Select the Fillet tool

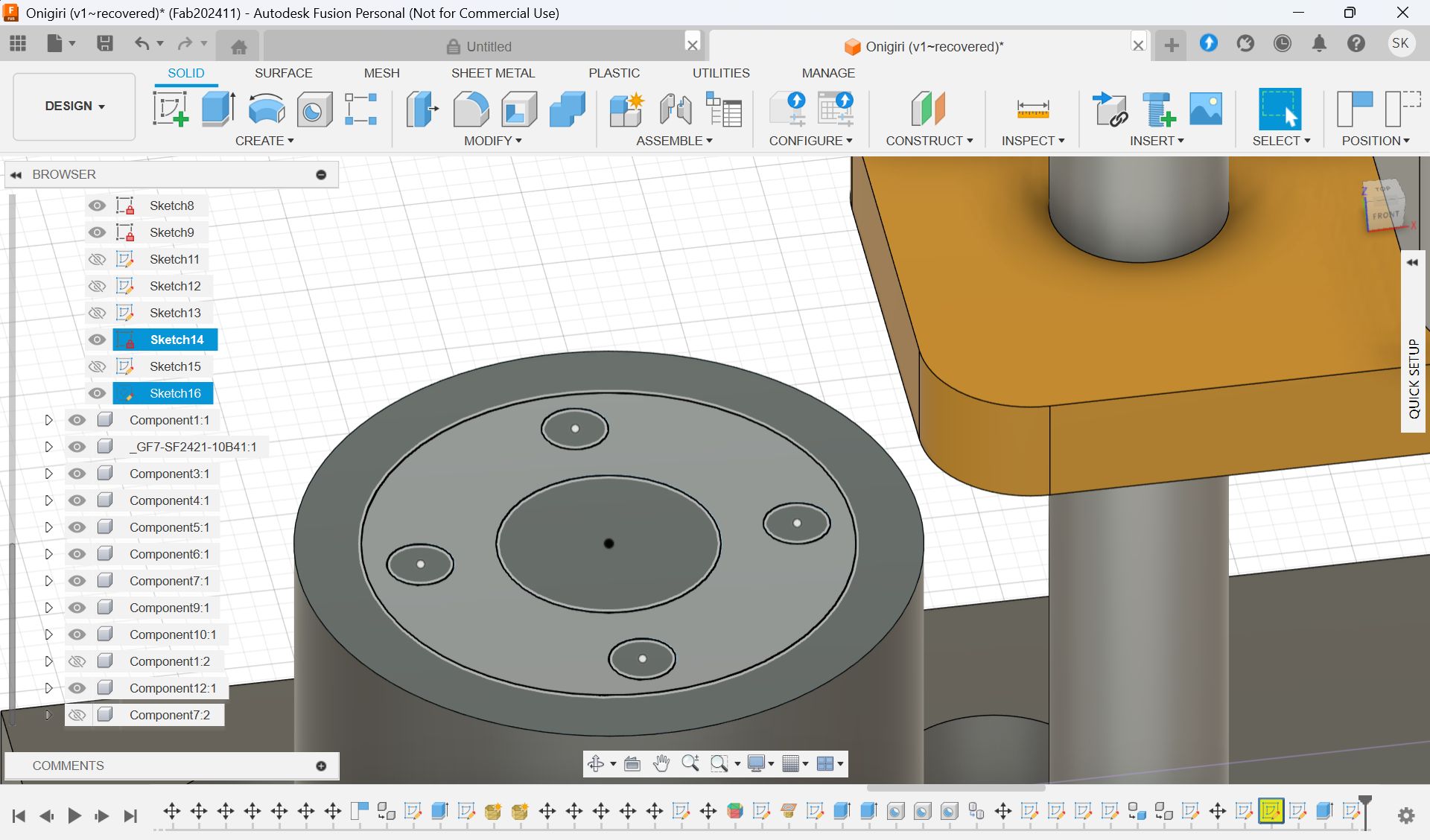471,109
